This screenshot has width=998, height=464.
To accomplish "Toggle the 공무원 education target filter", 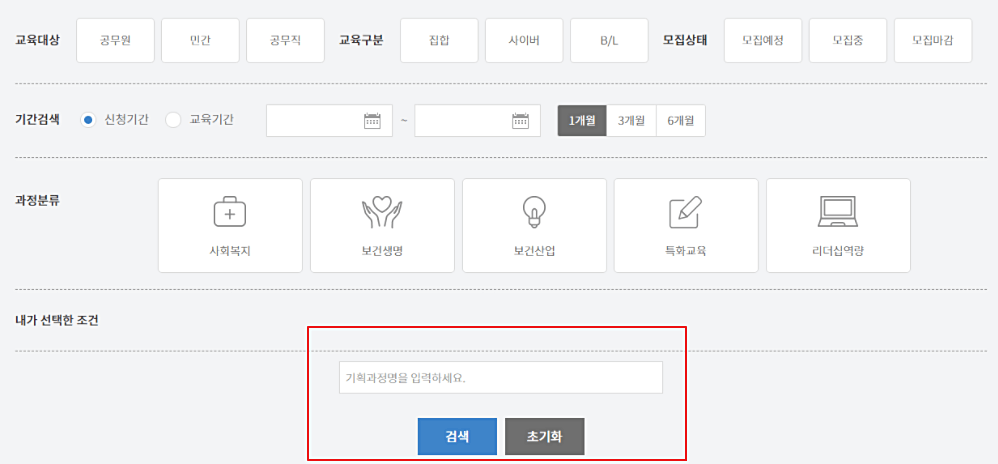I will click(115, 40).
